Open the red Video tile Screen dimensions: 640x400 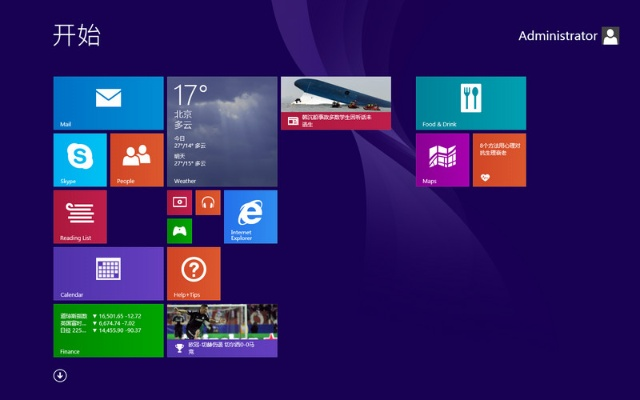(179, 202)
